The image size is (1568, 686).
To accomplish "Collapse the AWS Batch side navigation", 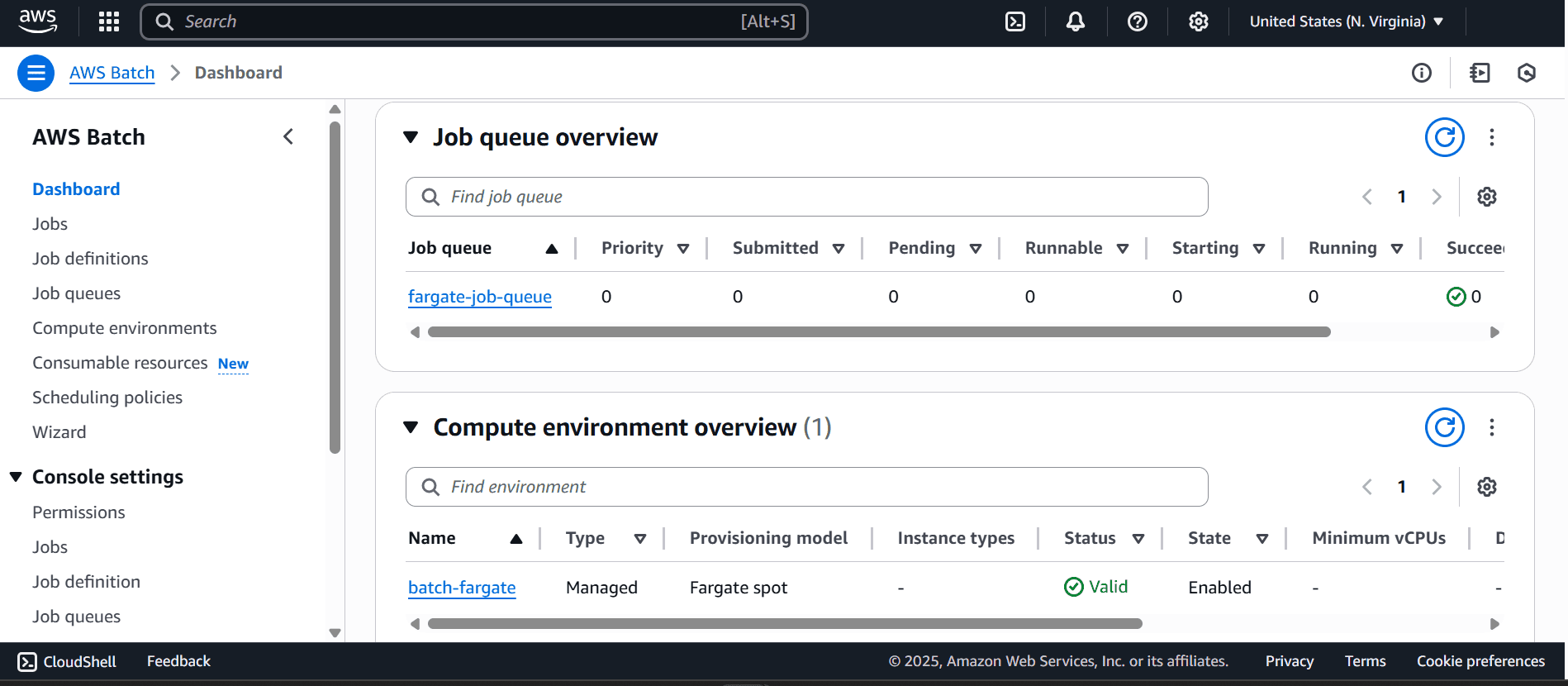I will pos(288,137).
